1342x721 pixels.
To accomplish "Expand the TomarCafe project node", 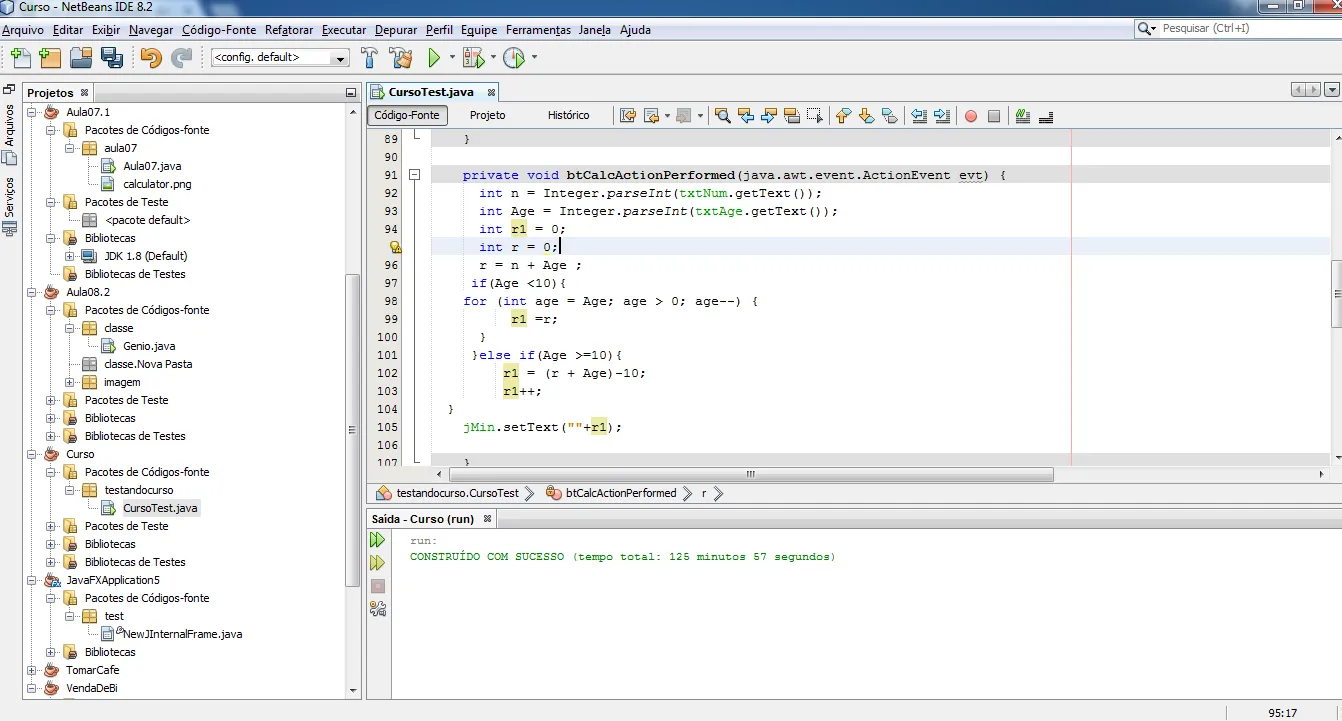I will (x=32, y=670).
